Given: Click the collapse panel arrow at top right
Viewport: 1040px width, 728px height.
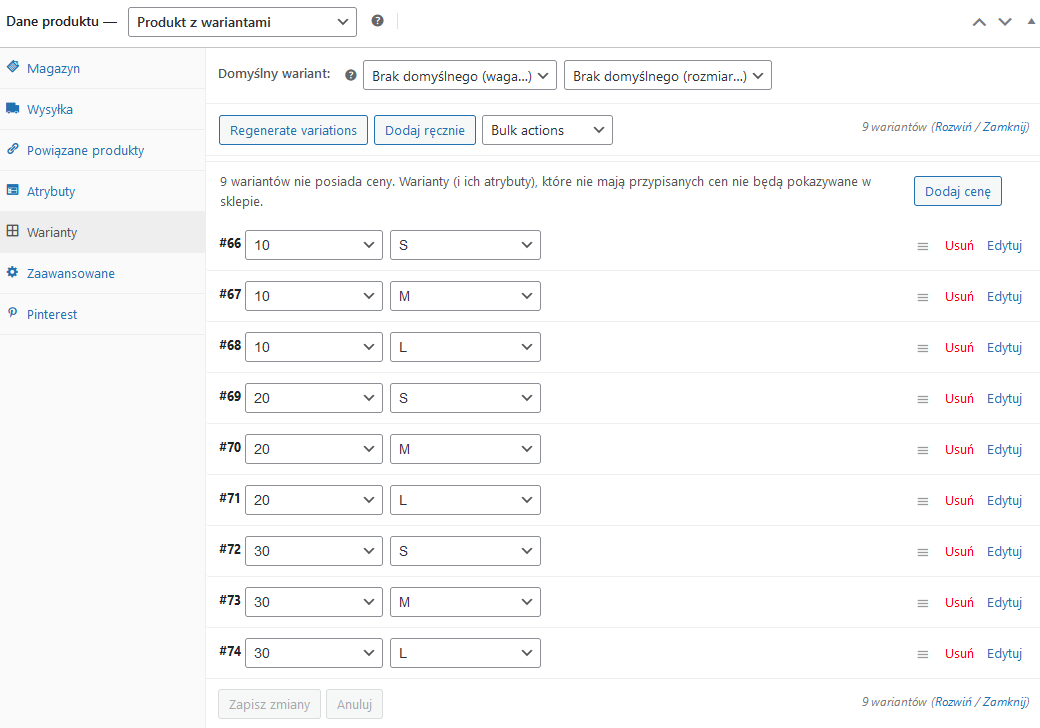Looking at the screenshot, I should pyautogui.click(x=1030, y=20).
